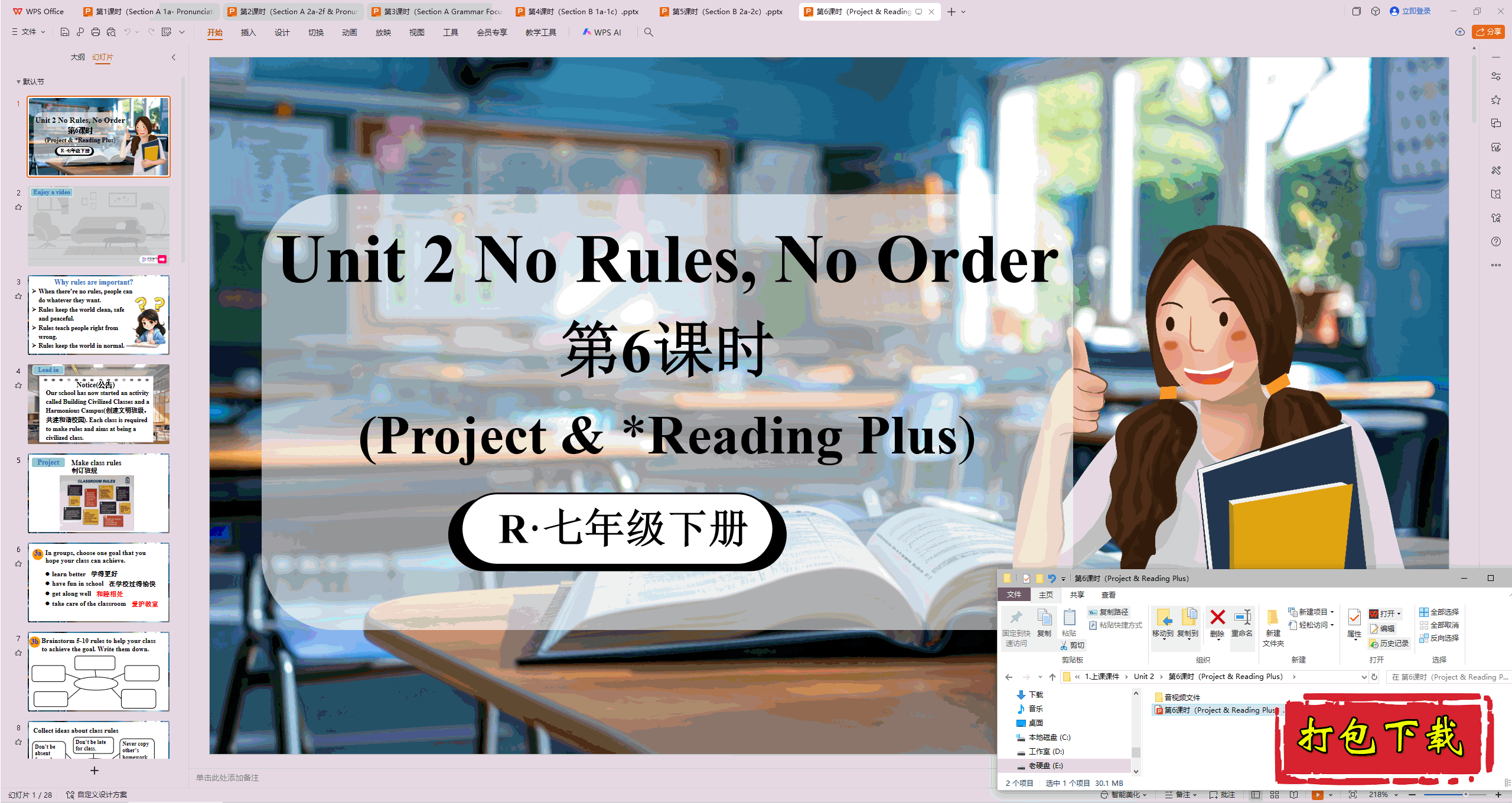The width and height of the screenshot is (1512, 803).
Task: Click Cut scissors in Explorer ribbon
Action: pyautogui.click(x=1072, y=645)
